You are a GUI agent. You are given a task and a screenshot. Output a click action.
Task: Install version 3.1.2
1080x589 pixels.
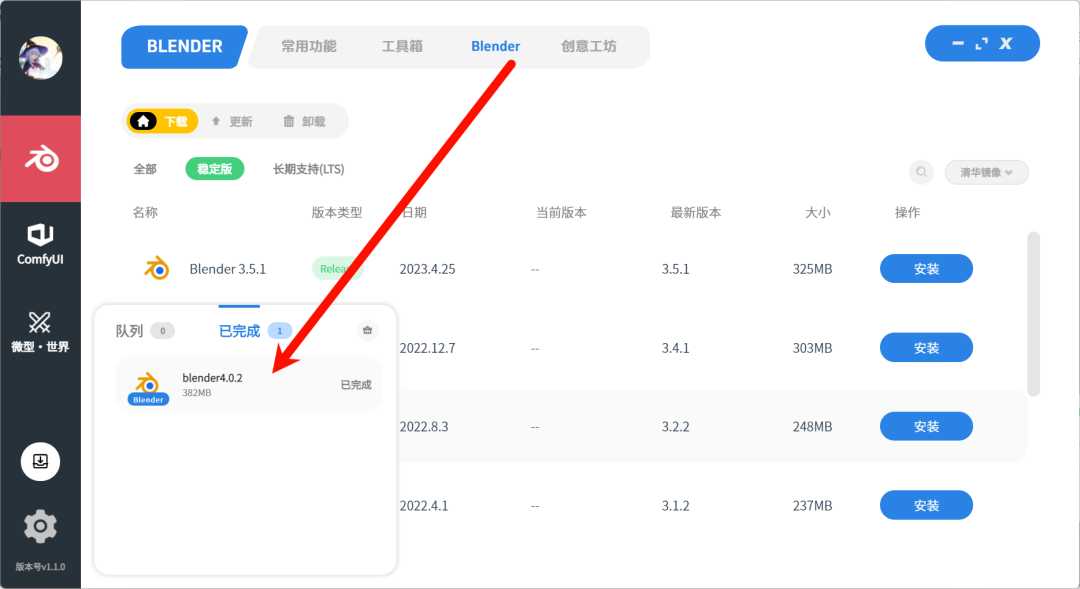(926, 506)
